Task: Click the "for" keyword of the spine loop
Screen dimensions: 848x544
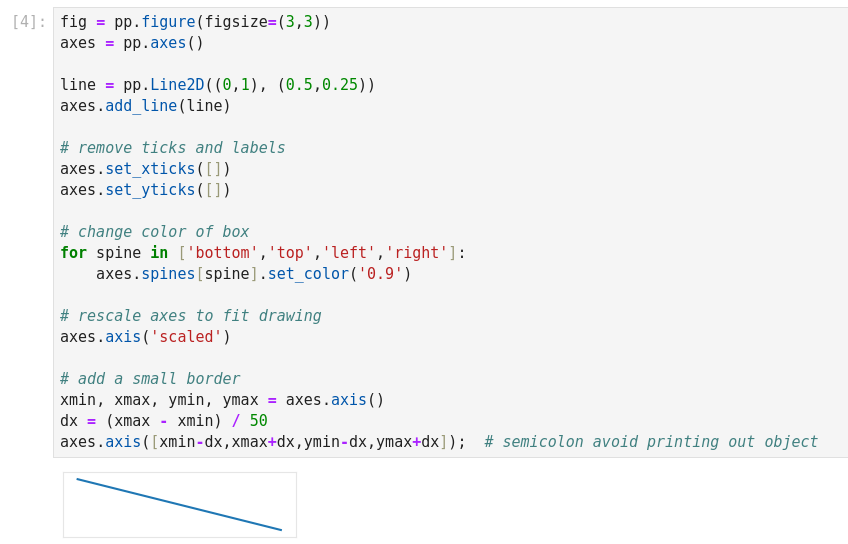Action: point(73,253)
